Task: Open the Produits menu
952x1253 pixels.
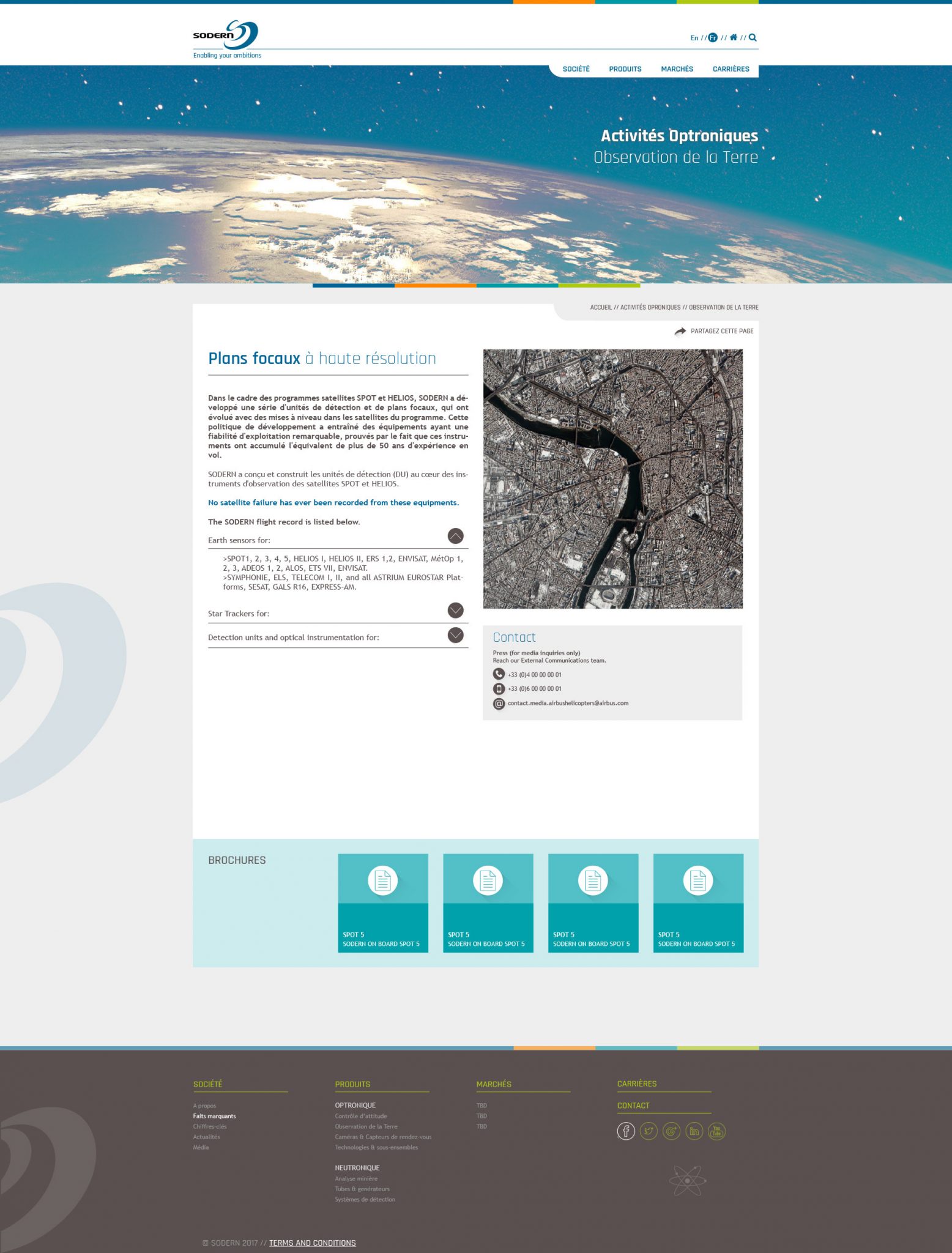Action: click(625, 69)
